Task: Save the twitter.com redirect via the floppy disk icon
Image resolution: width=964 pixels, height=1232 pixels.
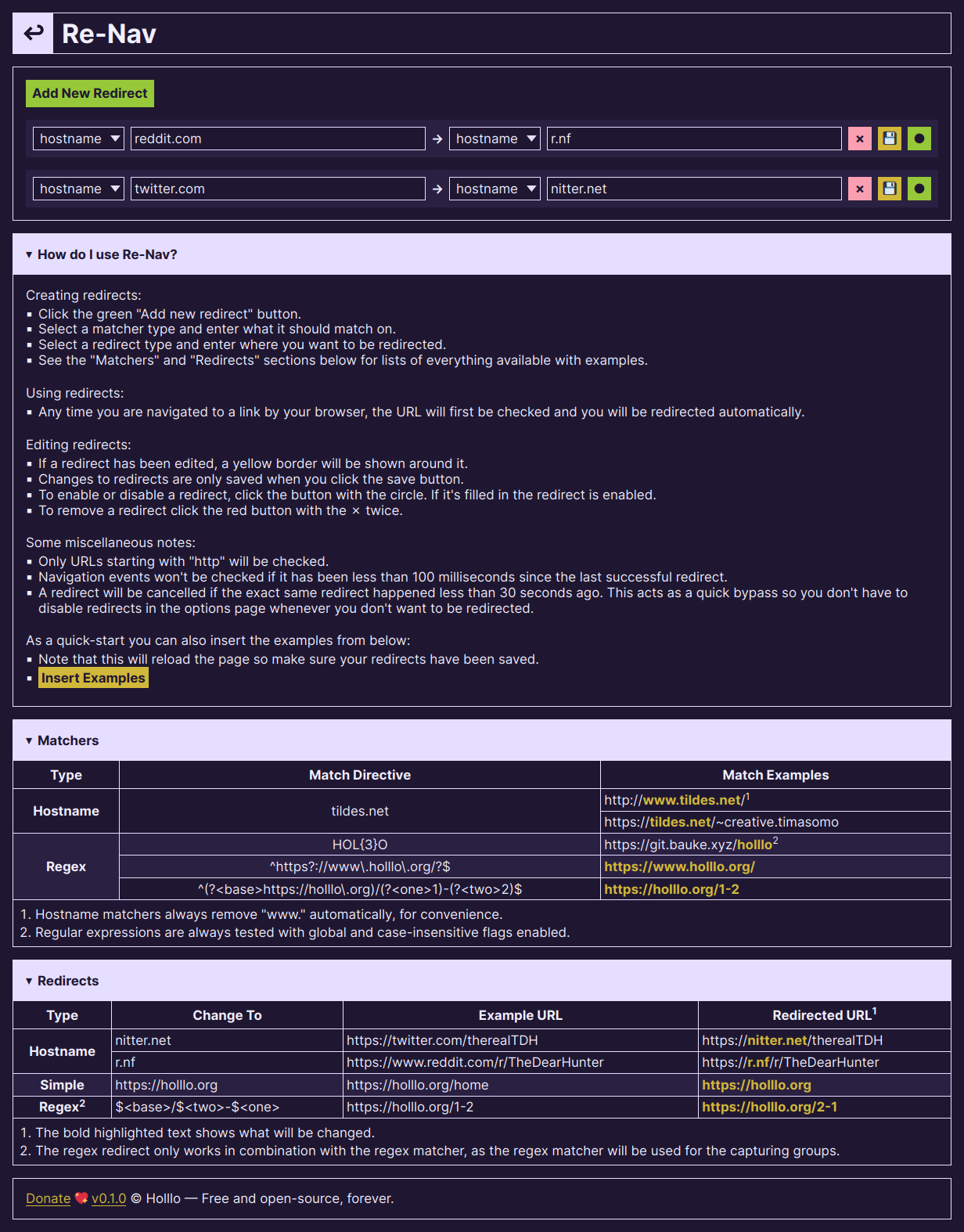Action: point(890,189)
